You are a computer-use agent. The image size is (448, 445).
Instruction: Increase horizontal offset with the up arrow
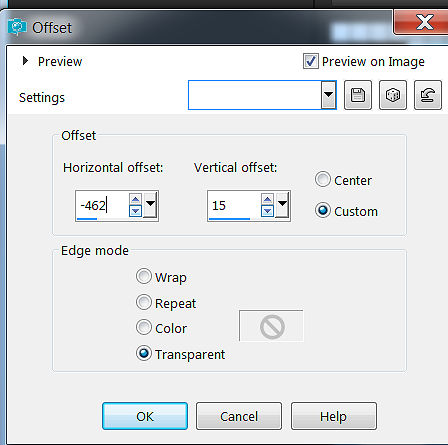pos(135,199)
